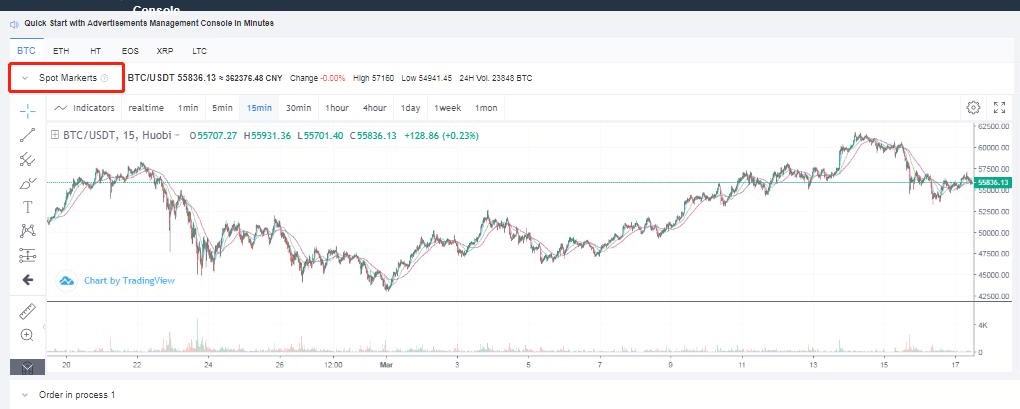Click the 24H Vol. 23848 BTC text
The width and height of the screenshot is (1020, 409).
pos(496,78)
